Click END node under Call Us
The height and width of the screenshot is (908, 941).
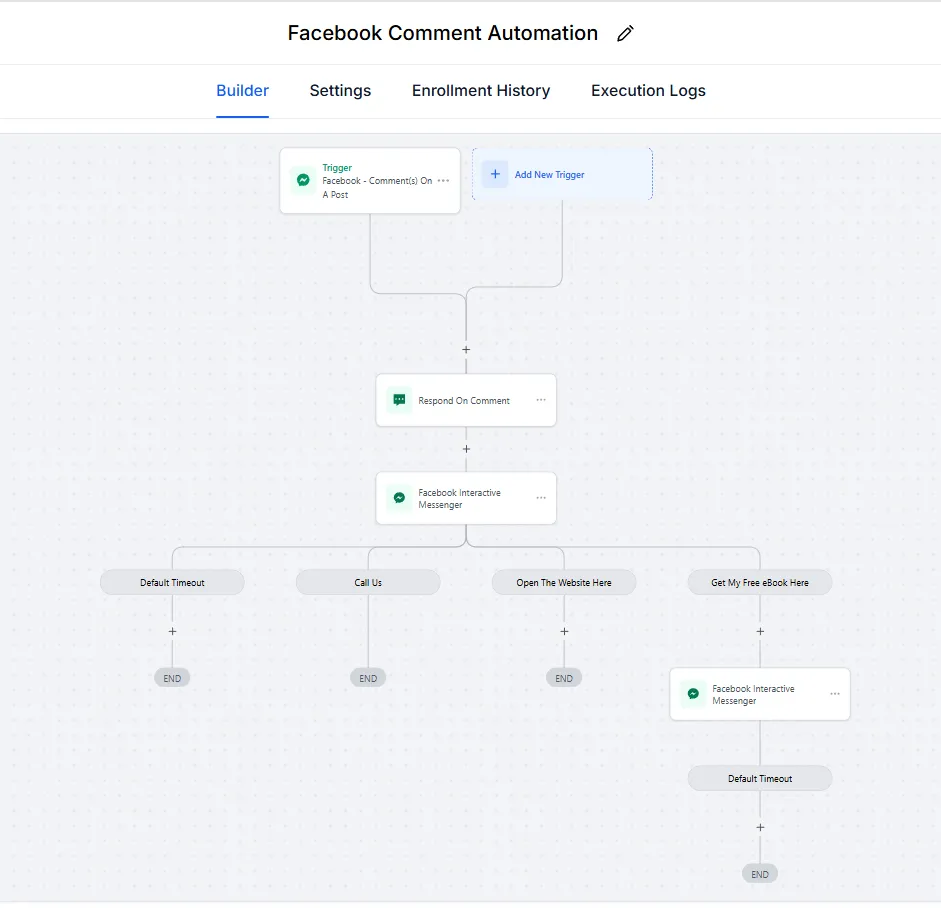[x=368, y=678]
